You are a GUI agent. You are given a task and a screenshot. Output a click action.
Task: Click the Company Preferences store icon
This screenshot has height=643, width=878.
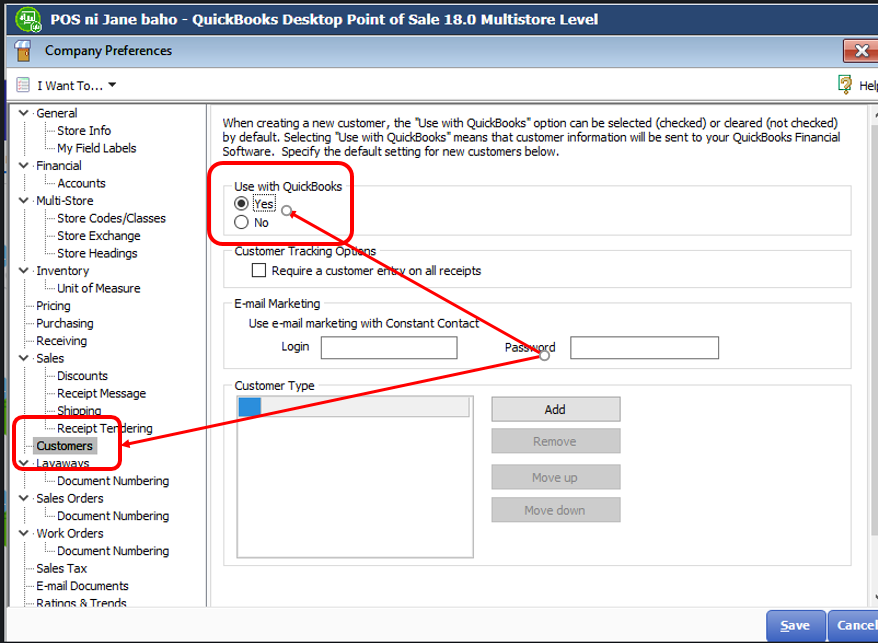click(23, 51)
